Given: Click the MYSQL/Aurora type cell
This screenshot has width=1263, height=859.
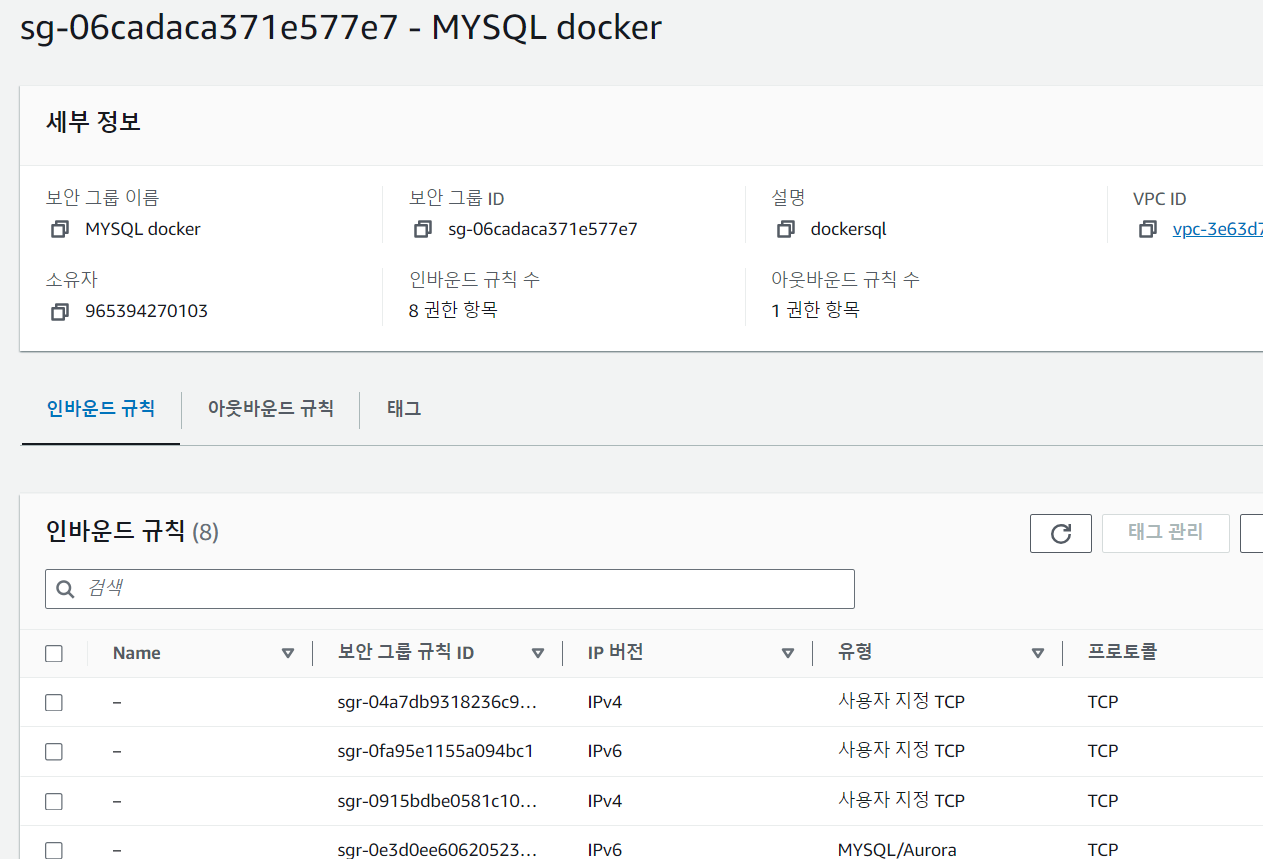Looking at the screenshot, I should (x=897, y=850).
